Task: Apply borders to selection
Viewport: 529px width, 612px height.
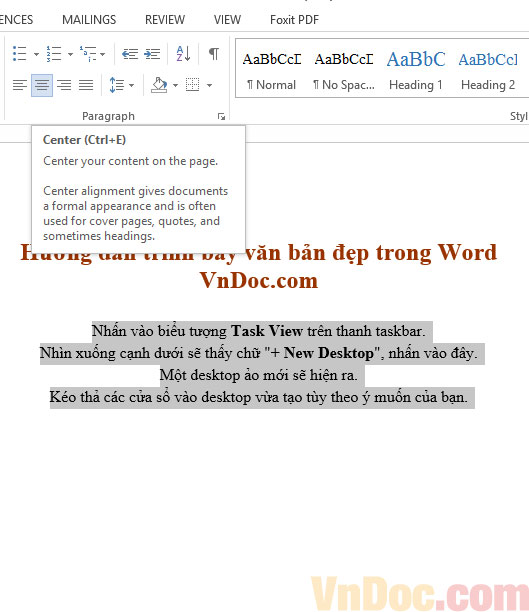Action: (x=192, y=85)
